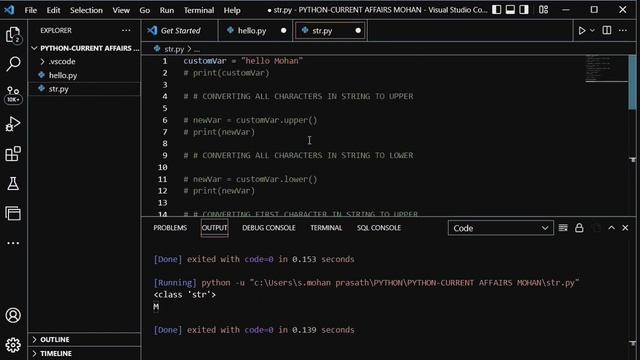Open the File menu
640x360 pixels.
pyautogui.click(x=31, y=10)
